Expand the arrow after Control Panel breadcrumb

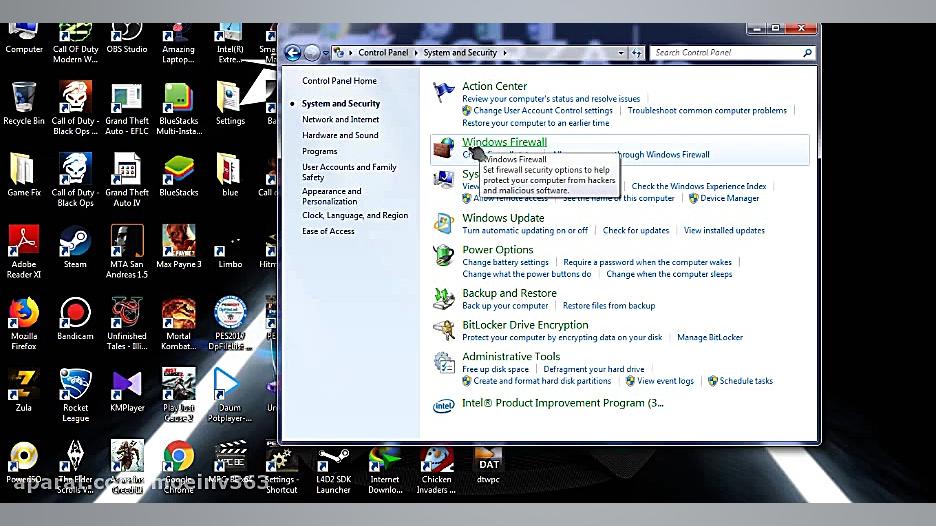click(x=416, y=53)
